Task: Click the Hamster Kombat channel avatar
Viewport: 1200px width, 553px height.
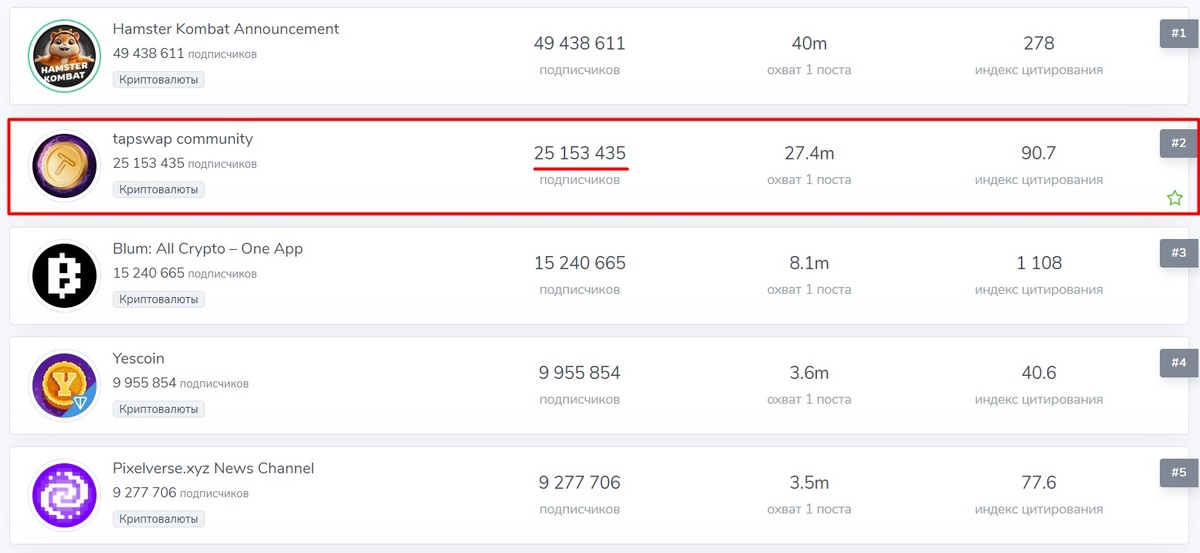Action: (x=64, y=55)
